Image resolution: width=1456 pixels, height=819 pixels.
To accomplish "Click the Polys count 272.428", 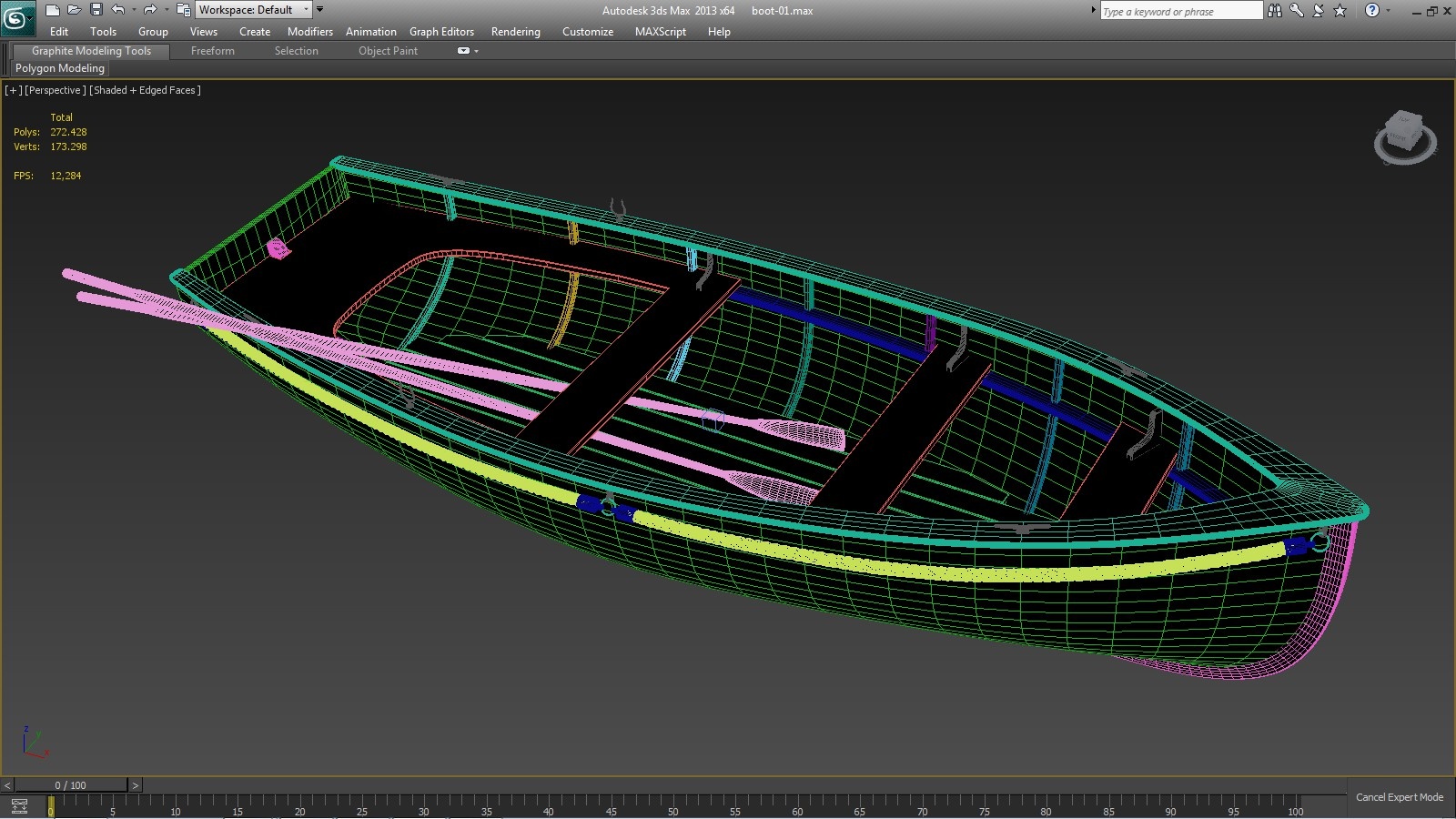I will click(x=68, y=132).
